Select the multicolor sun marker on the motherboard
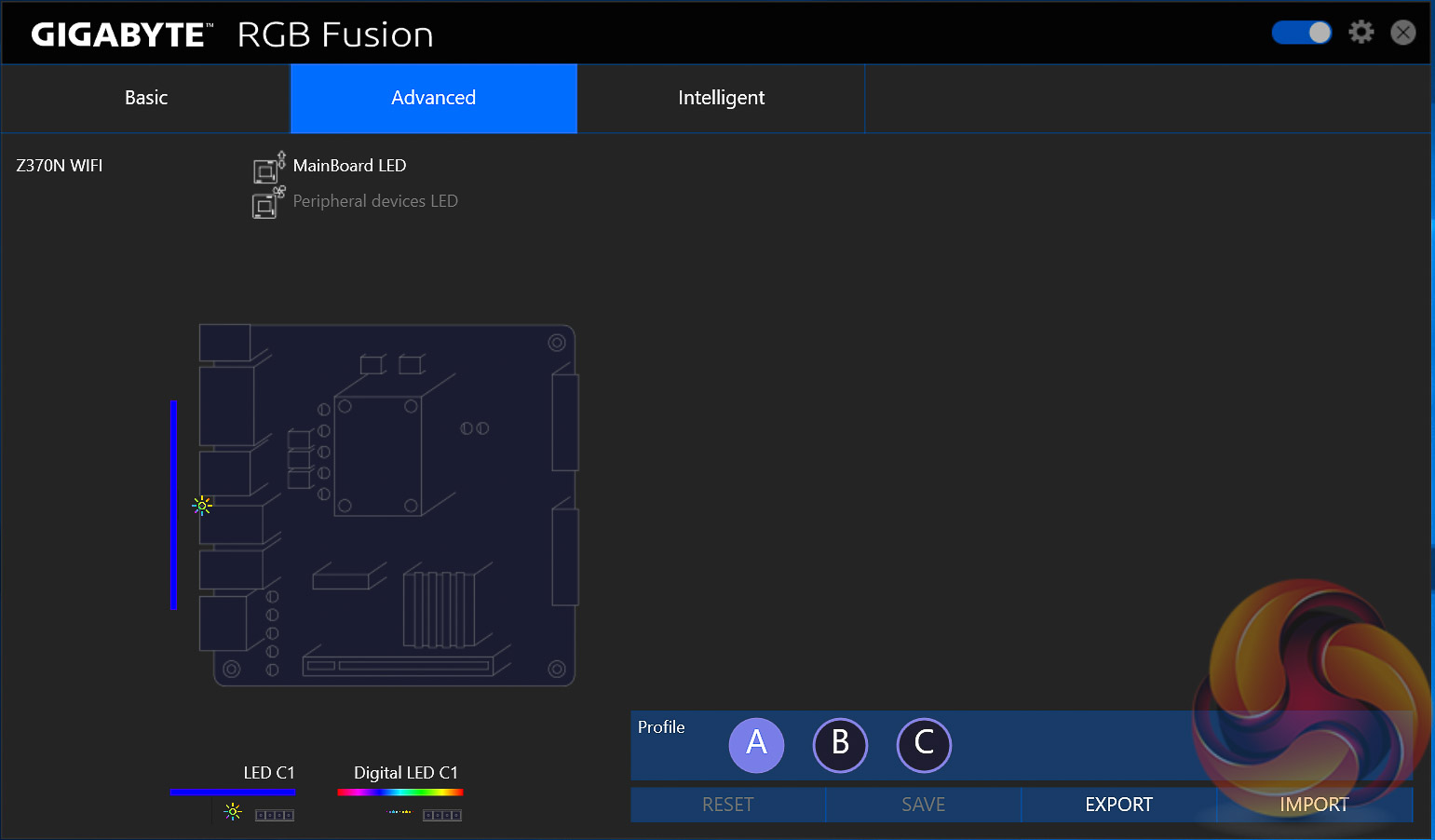The height and width of the screenshot is (840, 1435). tap(202, 506)
